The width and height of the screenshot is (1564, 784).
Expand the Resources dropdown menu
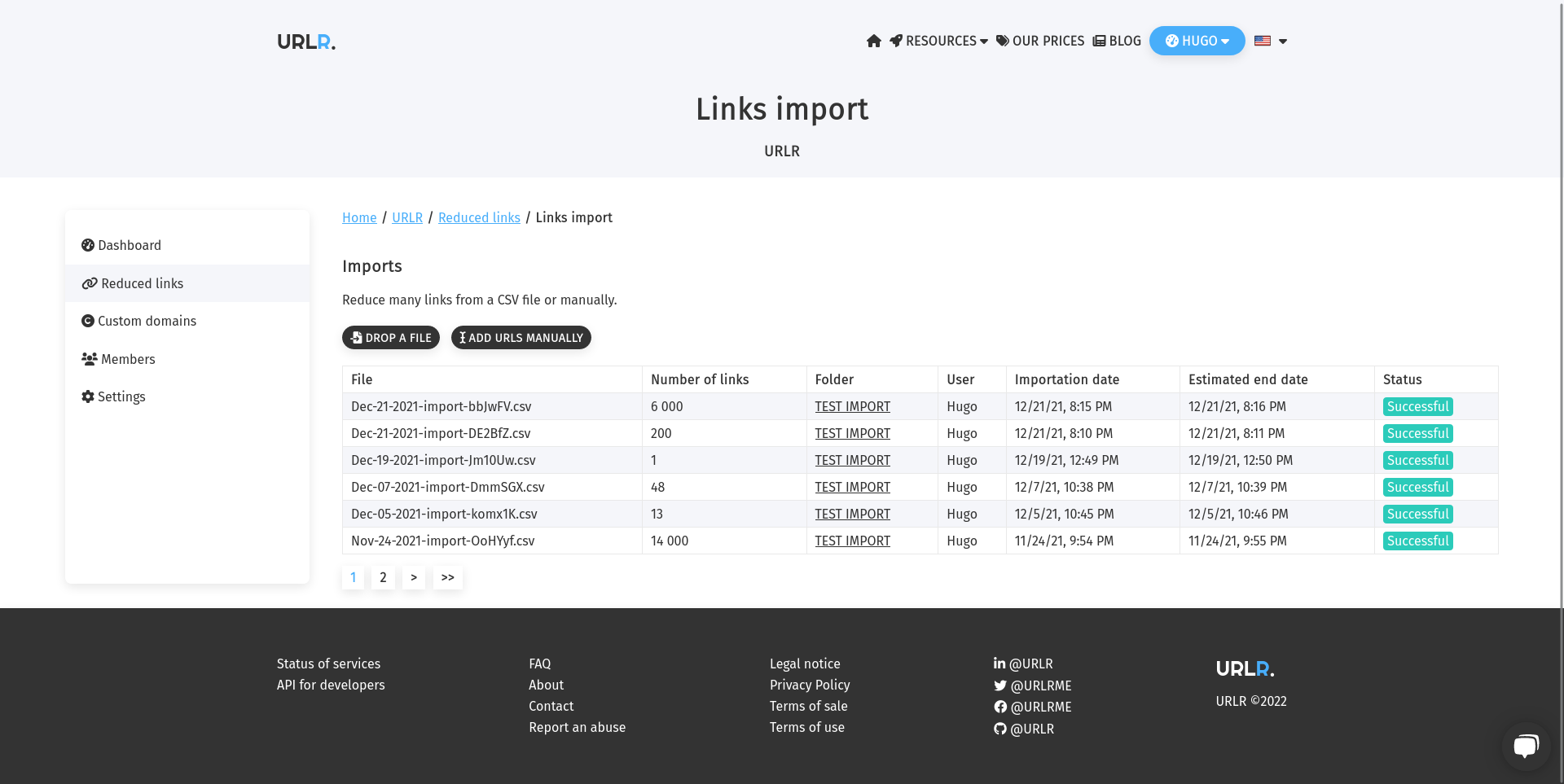(x=939, y=41)
